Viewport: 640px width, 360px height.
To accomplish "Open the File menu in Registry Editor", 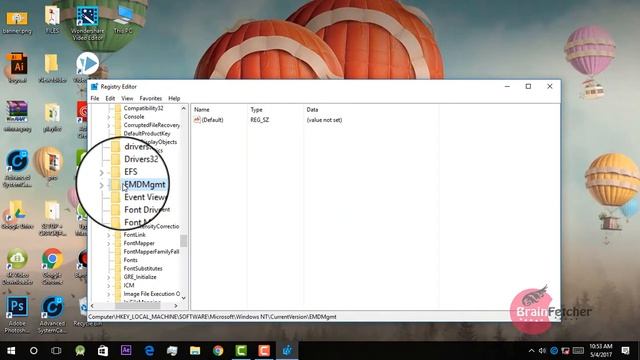I will tap(95, 98).
